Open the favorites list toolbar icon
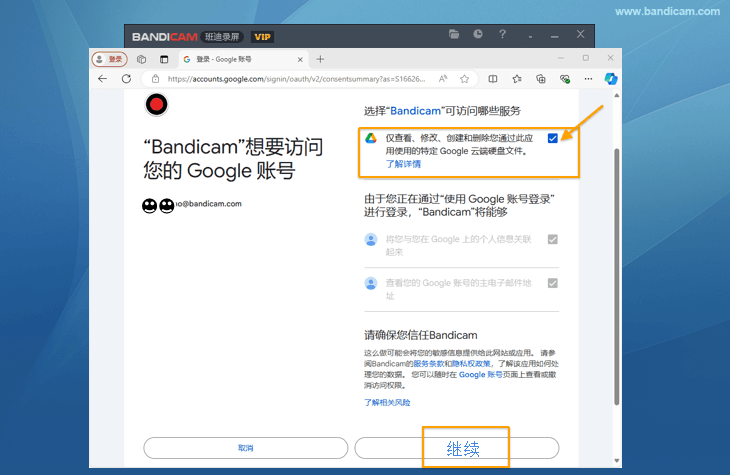The height and width of the screenshot is (475, 730). pyautogui.click(x=517, y=78)
